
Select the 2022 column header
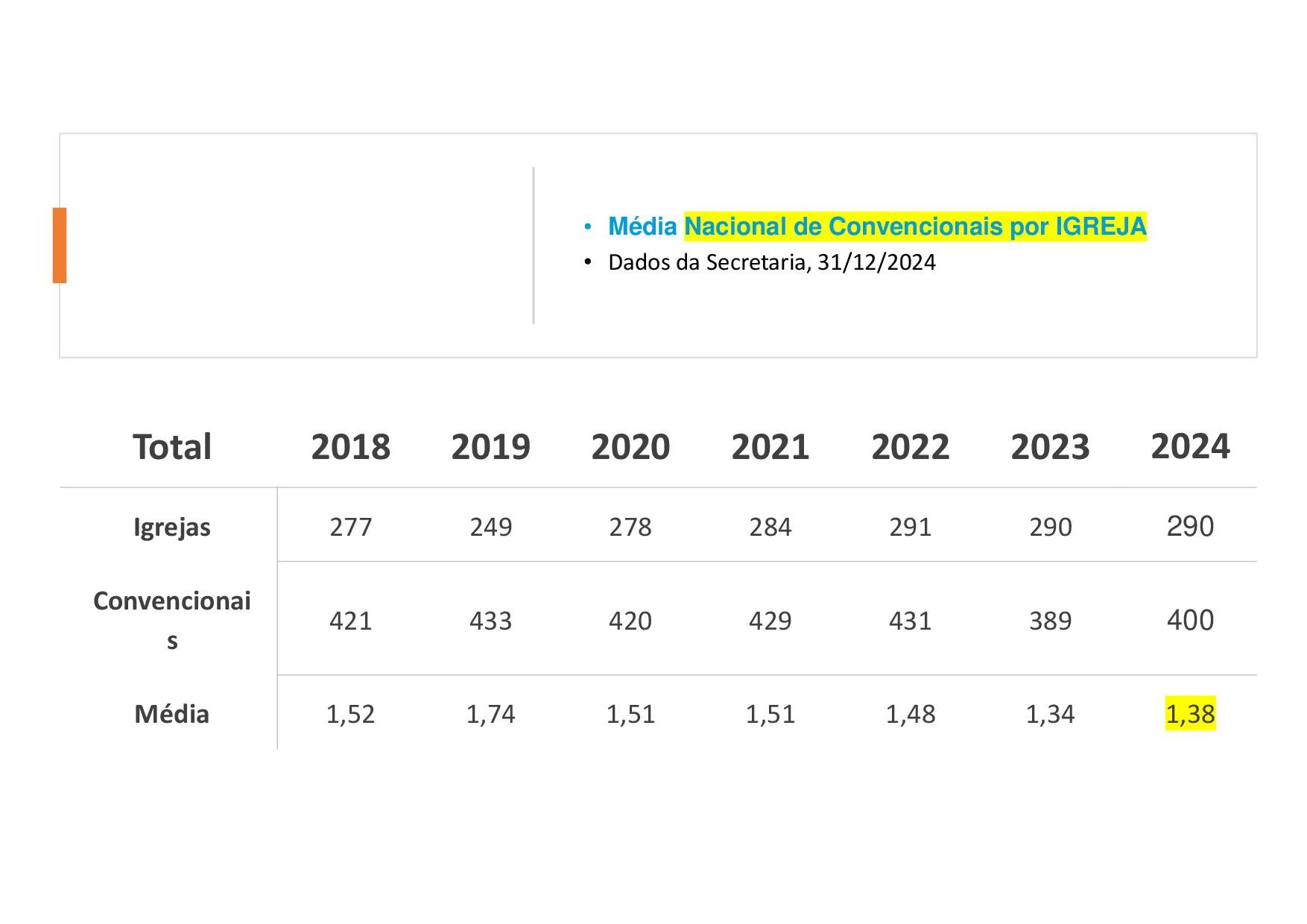point(911,447)
